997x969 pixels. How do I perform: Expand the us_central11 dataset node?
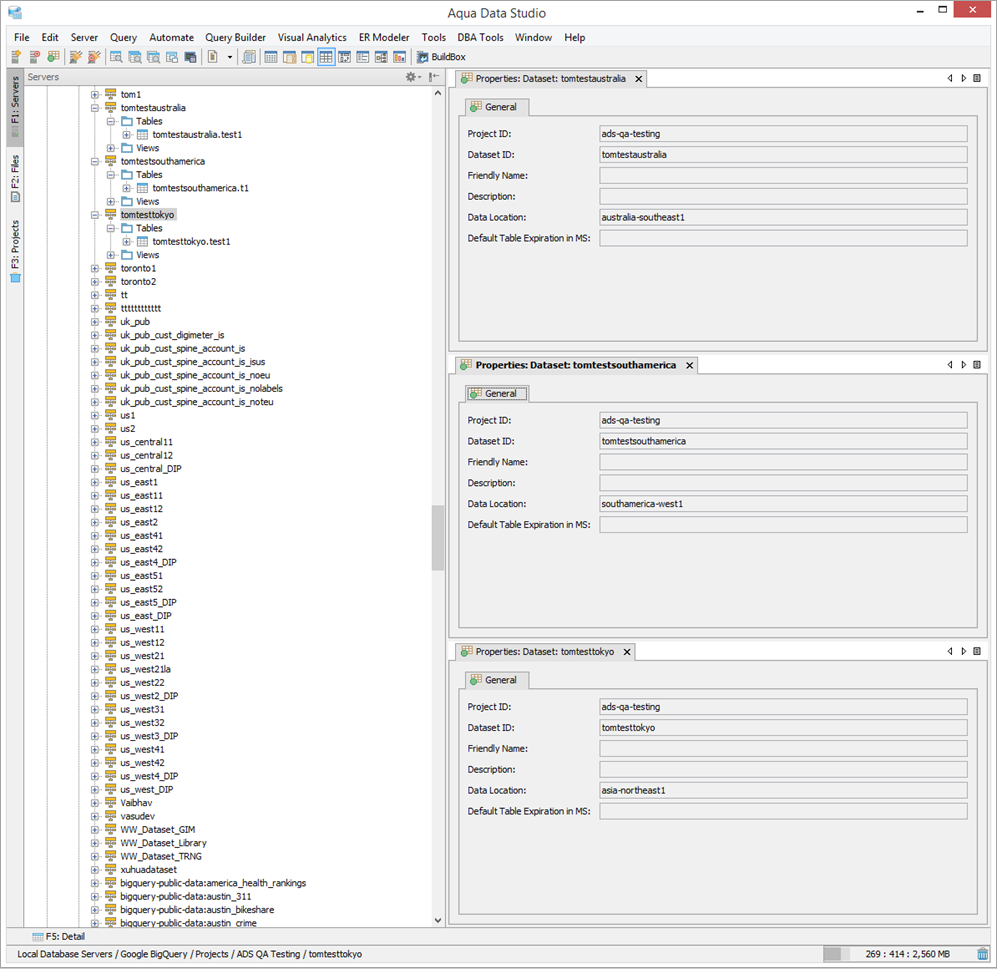click(95, 442)
